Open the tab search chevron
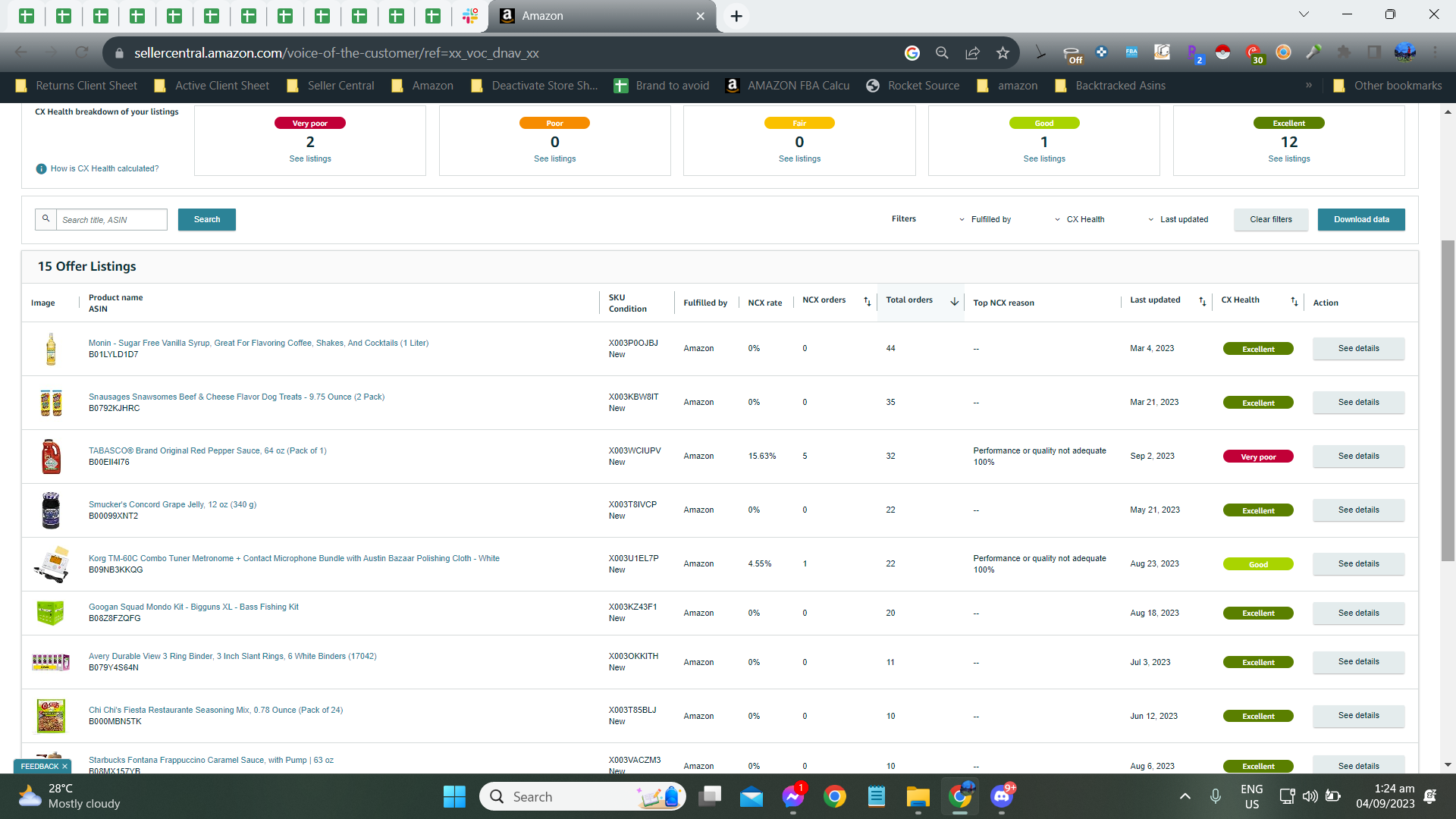Image resolution: width=1456 pixels, height=819 pixels. pyautogui.click(x=1304, y=14)
